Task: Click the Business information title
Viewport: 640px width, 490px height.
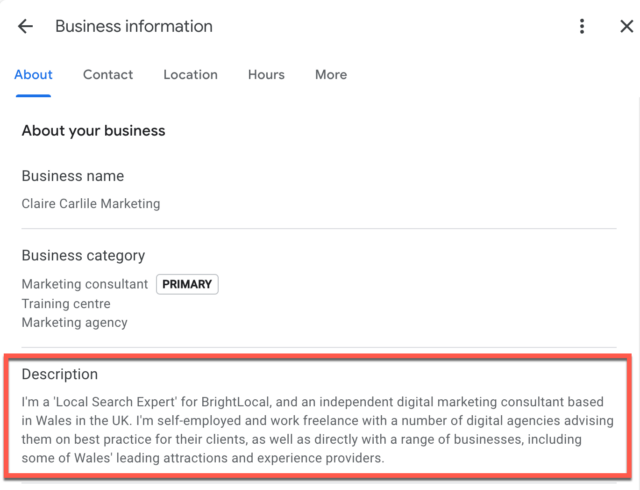Action: pos(134,27)
